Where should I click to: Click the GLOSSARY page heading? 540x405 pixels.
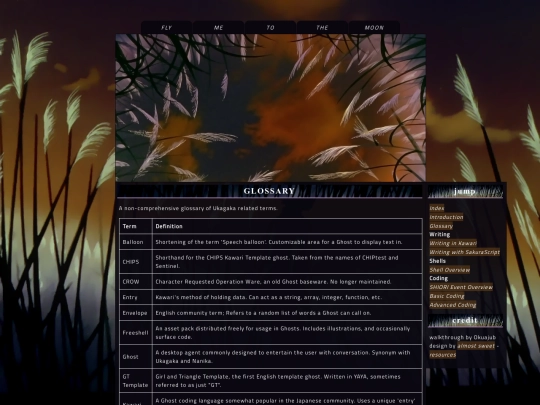pos(269,191)
